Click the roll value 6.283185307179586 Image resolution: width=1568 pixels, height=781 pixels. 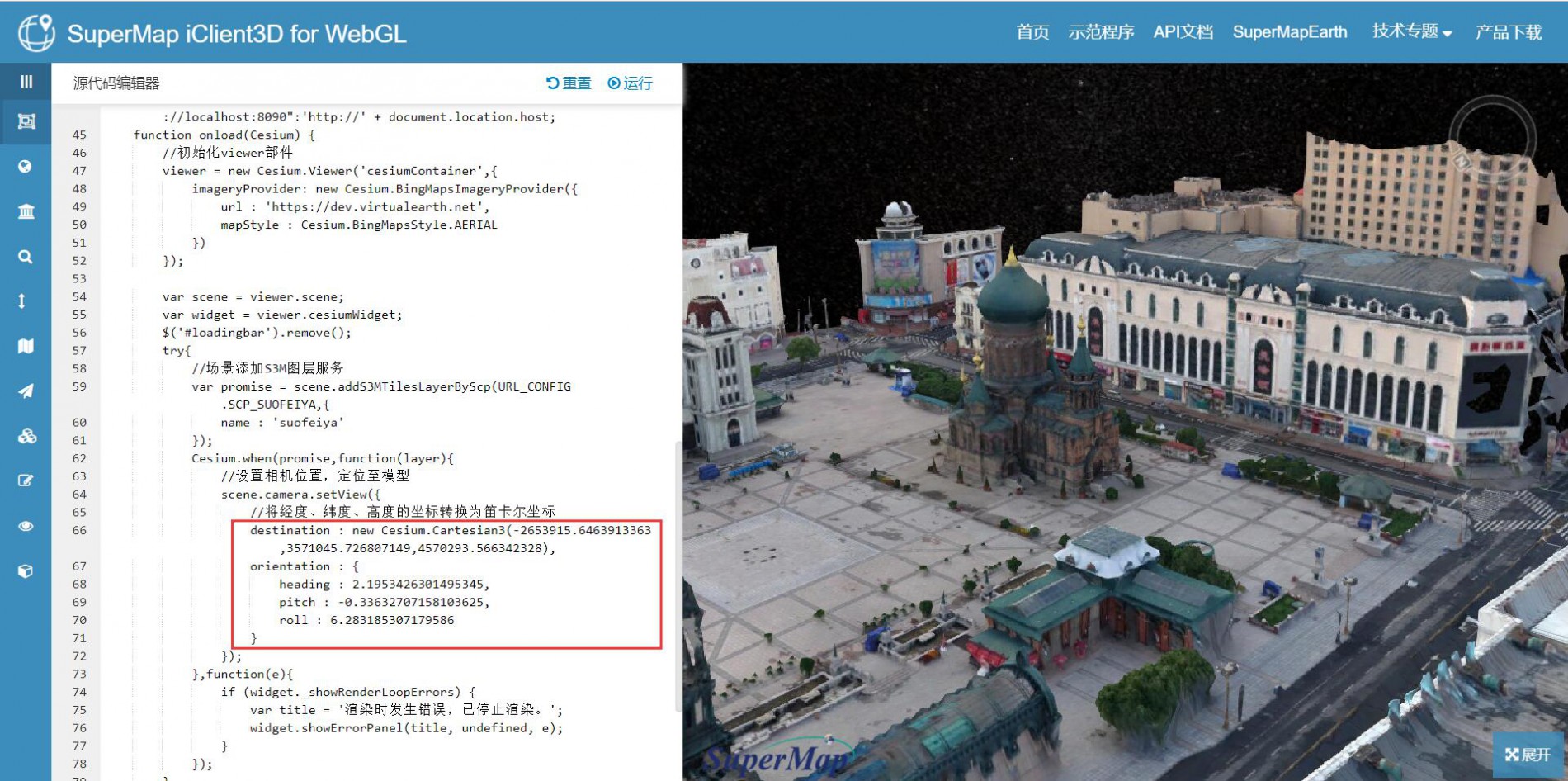[392, 620]
